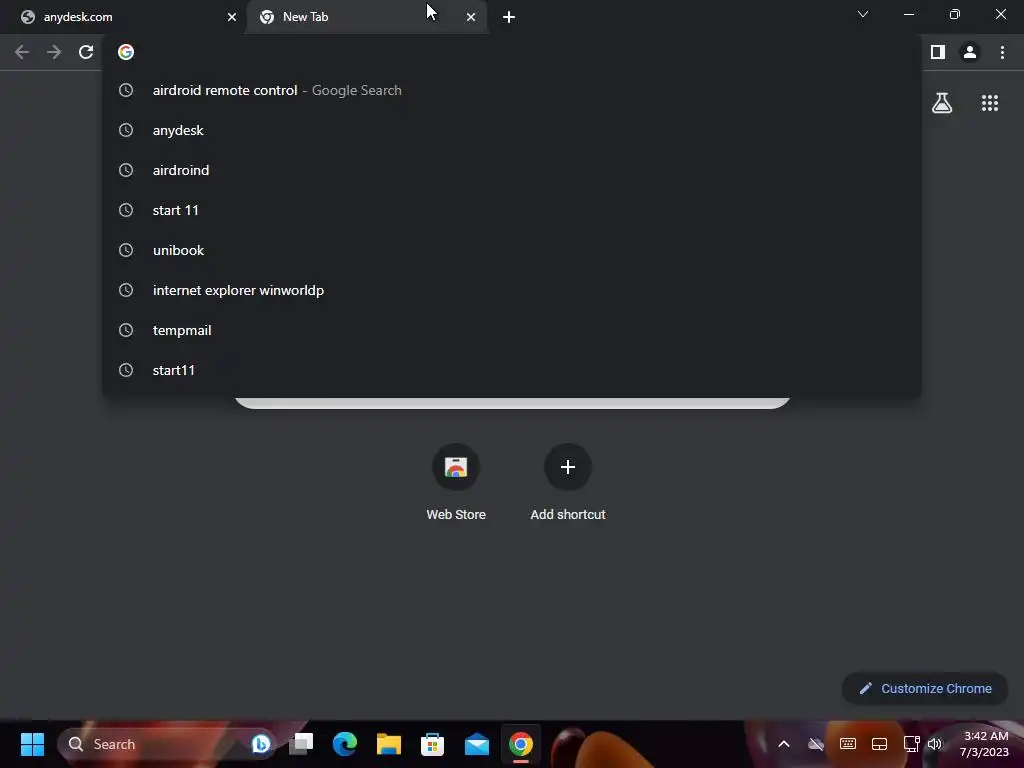Choose the unibook history suggestion

(512, 251)
